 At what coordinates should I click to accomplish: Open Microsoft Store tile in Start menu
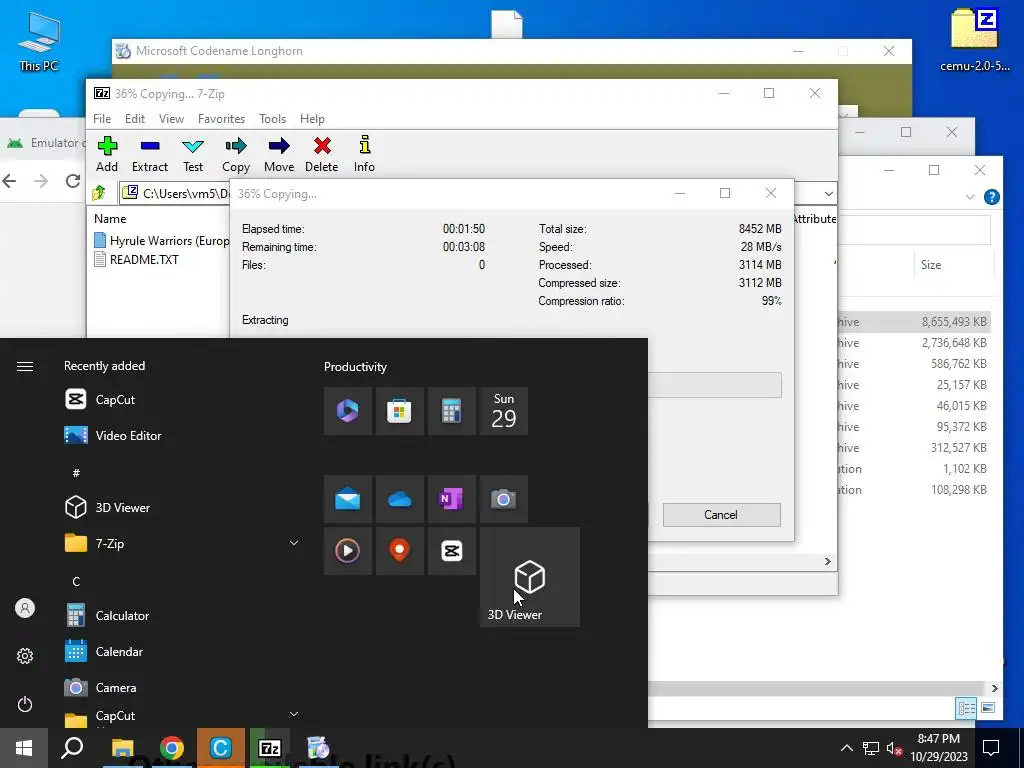[399, 411]
